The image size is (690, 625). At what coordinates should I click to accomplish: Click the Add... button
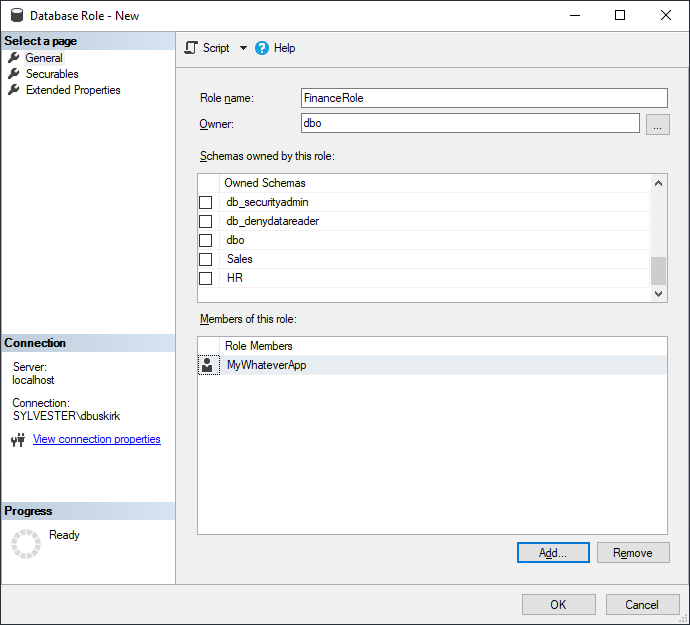coord(552,553)
